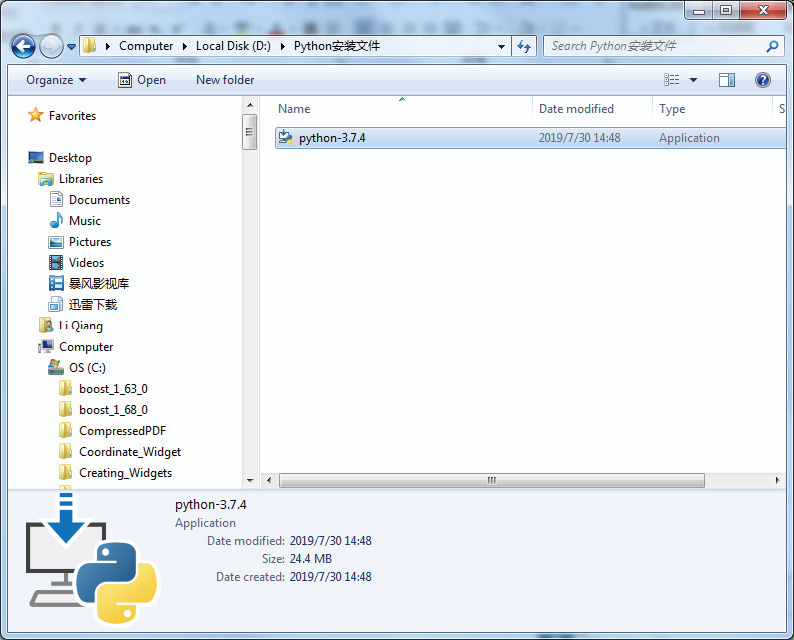Click horizontal scrollbar left arrow

click(x=269, y=480)
